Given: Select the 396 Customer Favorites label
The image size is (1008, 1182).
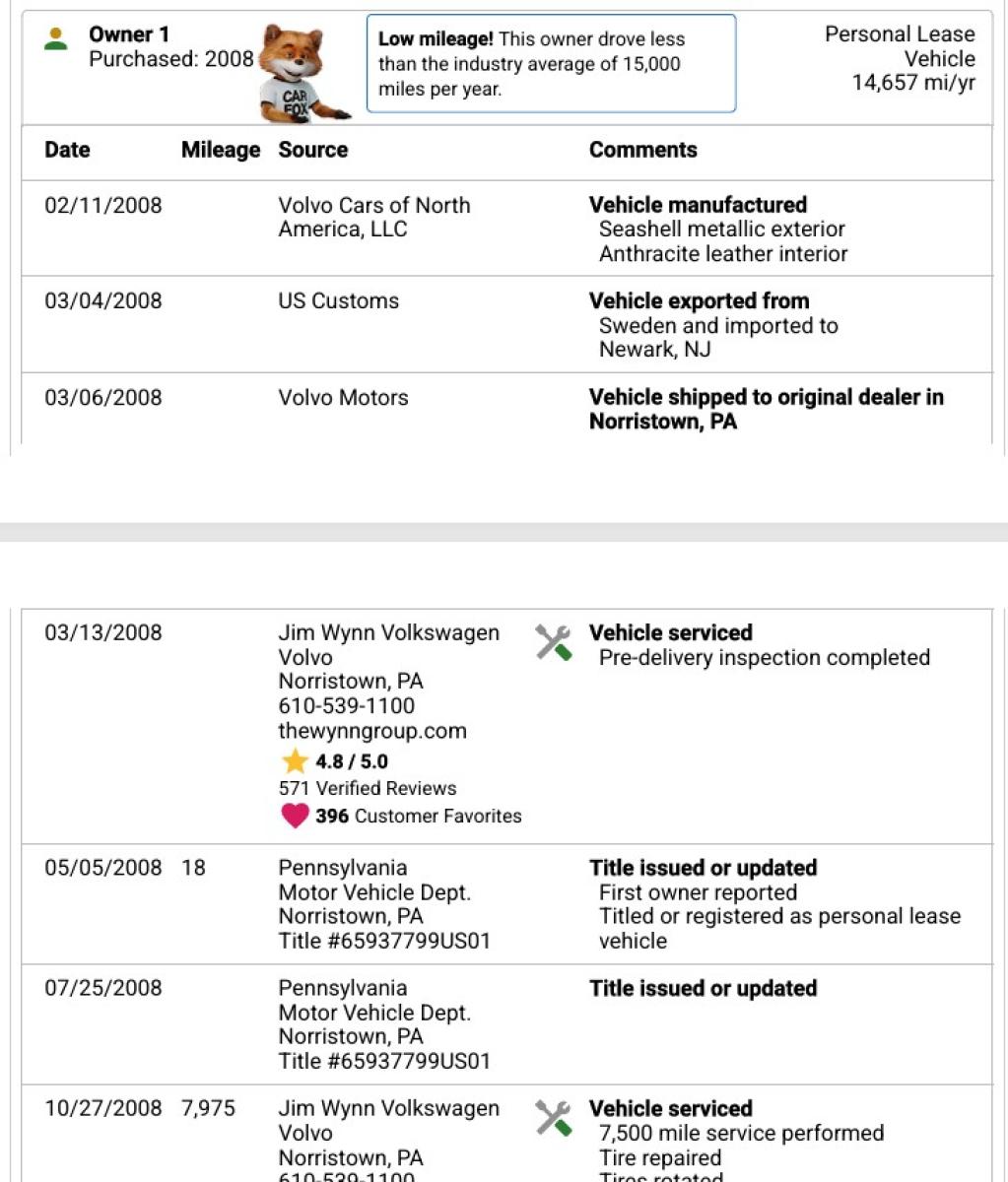Looking at the screenshot, I should (419, 816).
